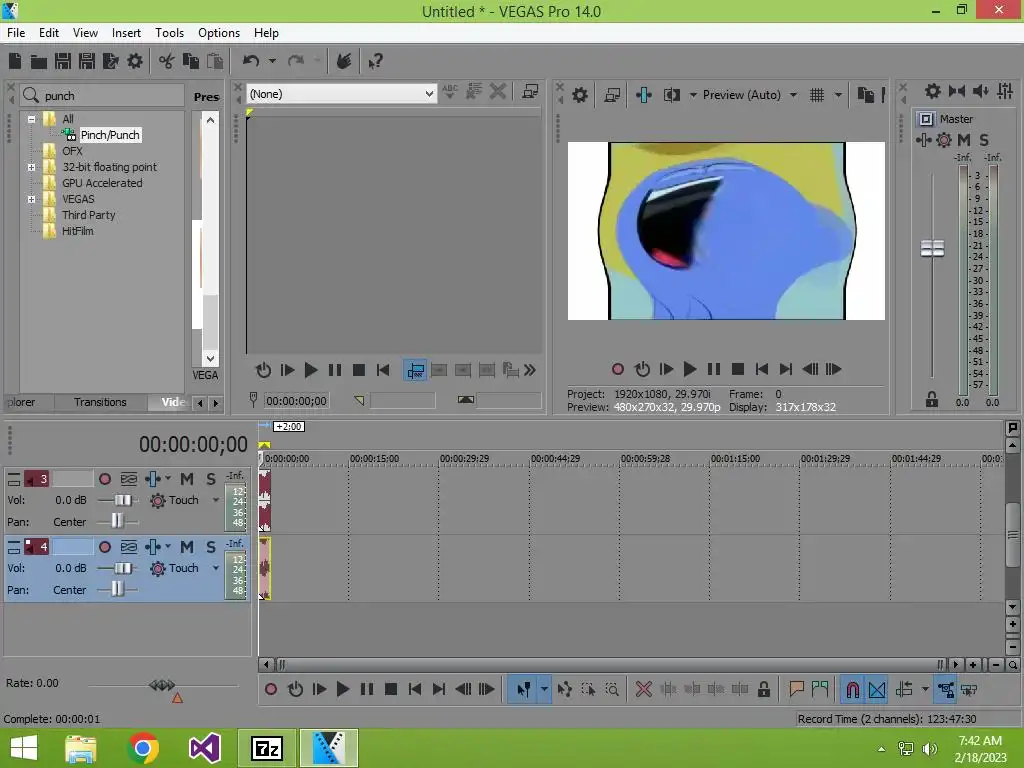Select the GPU Accelerated folder
The height and width of the screenshot is (768, 1024).
[x=102, y=184]
